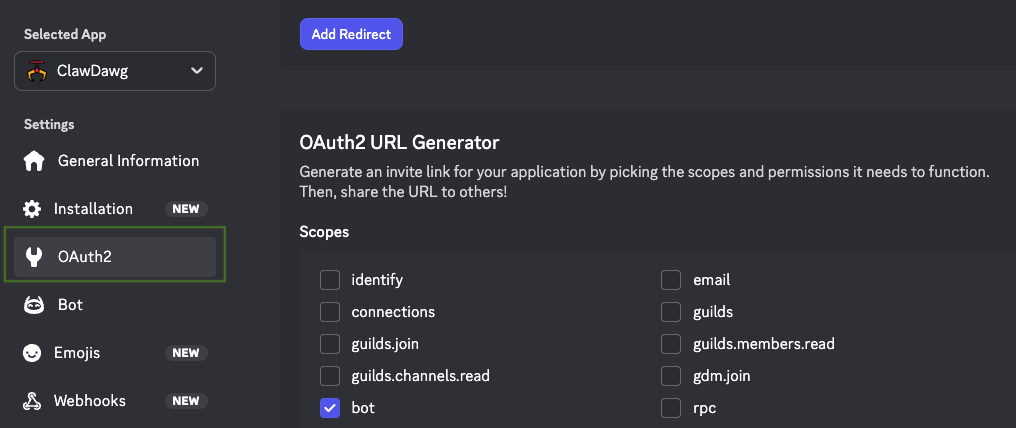Select the rpc scope checkbox
1016x428 pixels.
point(671,408)
